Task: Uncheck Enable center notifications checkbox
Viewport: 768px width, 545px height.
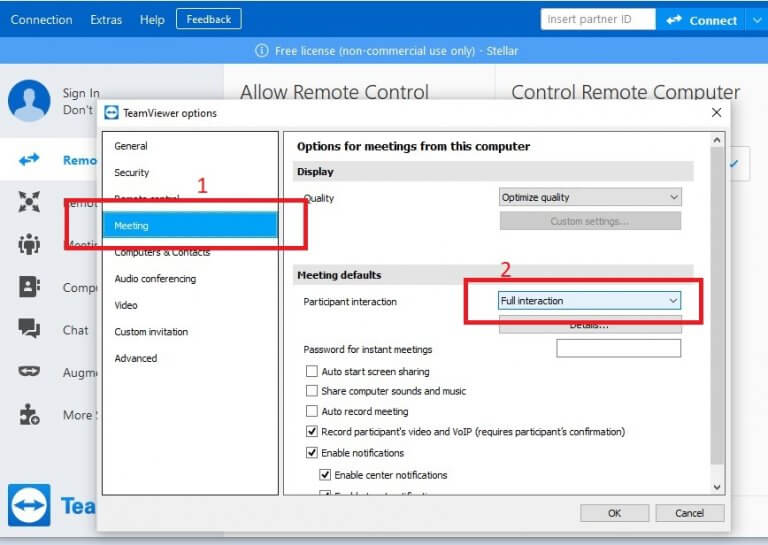Action: click(325, 474)
